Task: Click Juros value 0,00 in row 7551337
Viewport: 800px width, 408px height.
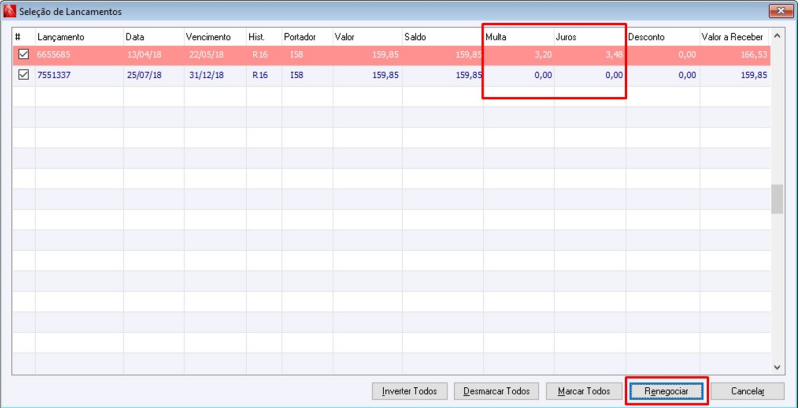Action: point(614,75)
